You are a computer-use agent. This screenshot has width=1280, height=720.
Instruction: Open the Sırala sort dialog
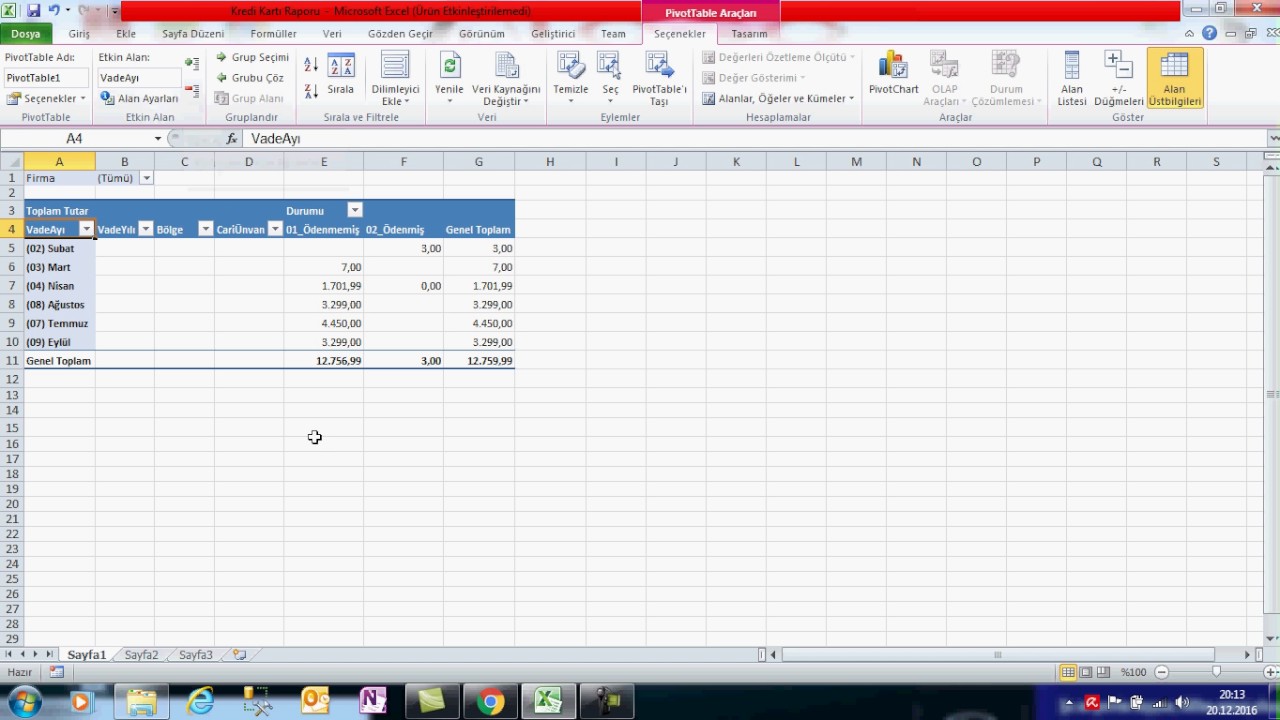coord(341,75)
